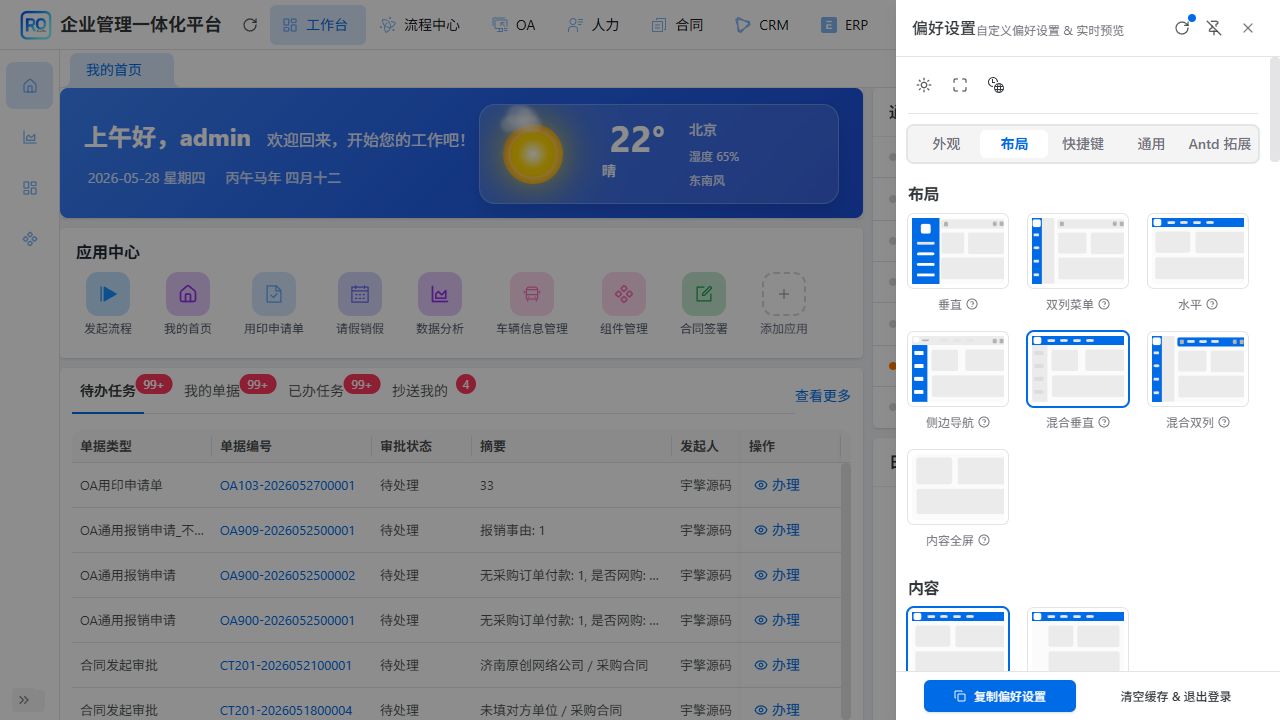Screen dimensions: 1280x720
Task: Click the help icon next to 垂直
Action: tap(972, 304)
